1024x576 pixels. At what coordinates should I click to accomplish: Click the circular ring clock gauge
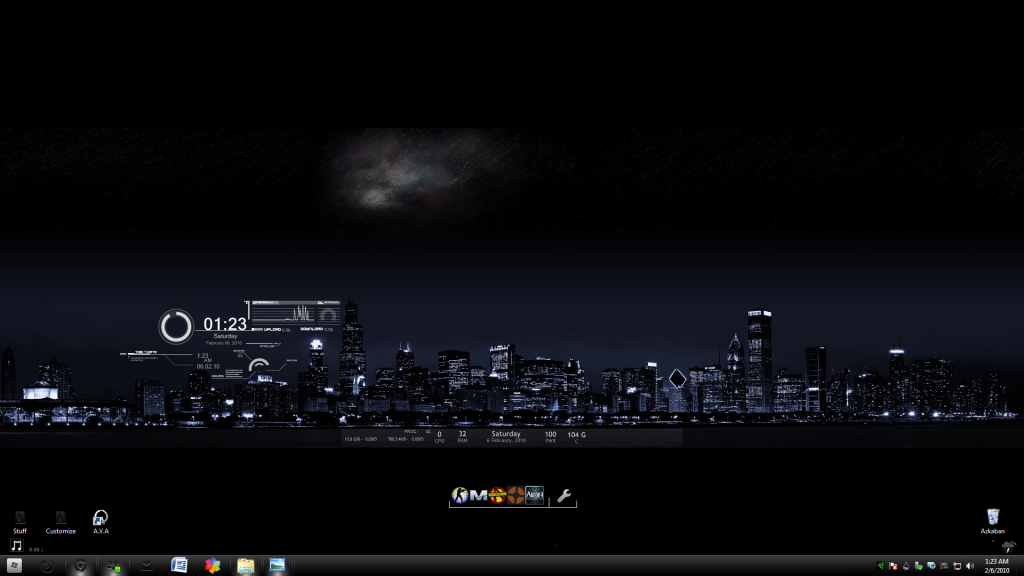(176, 327)
